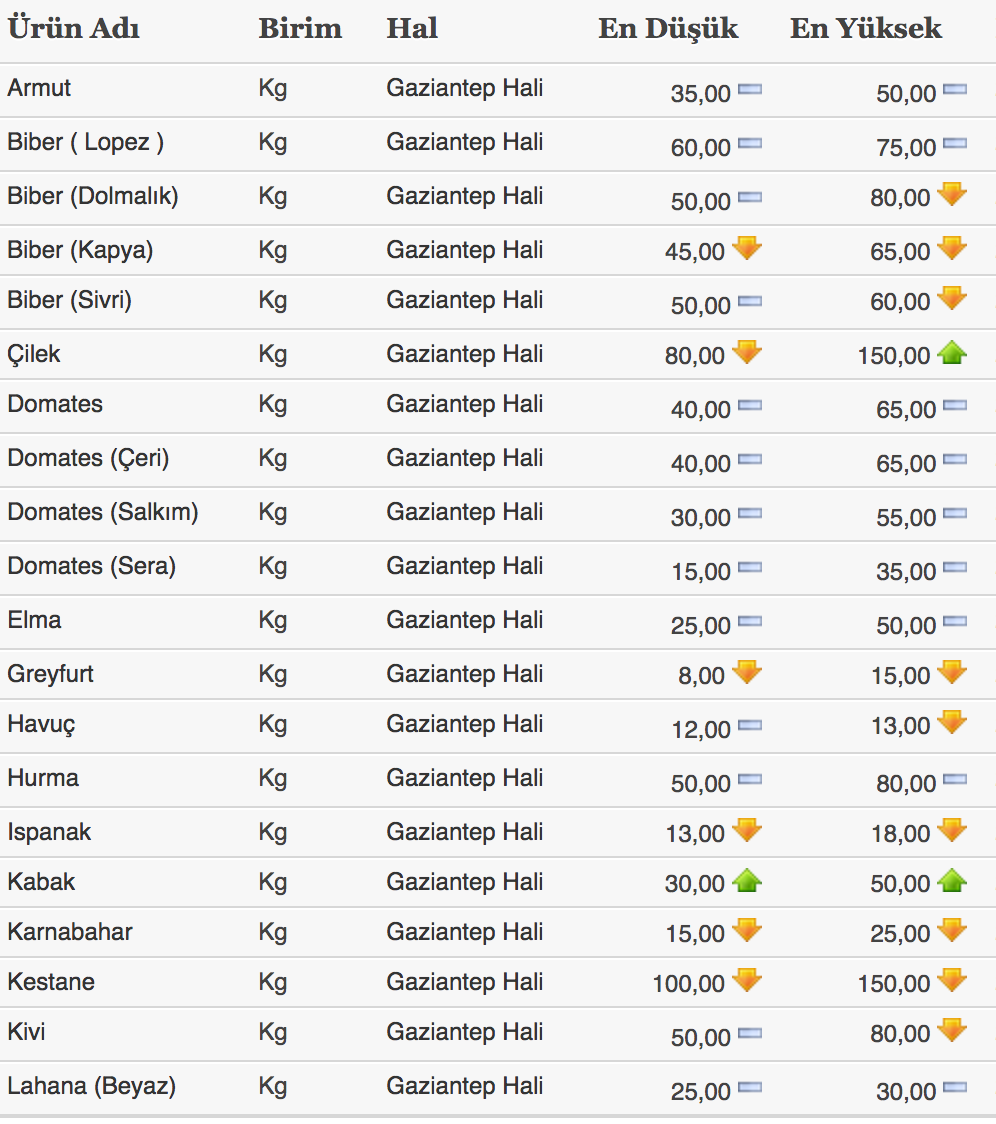Click the down arrow beside Ispanak 13,00
Viewport: 996px width, 1124px height.
(x=747, y=829)
